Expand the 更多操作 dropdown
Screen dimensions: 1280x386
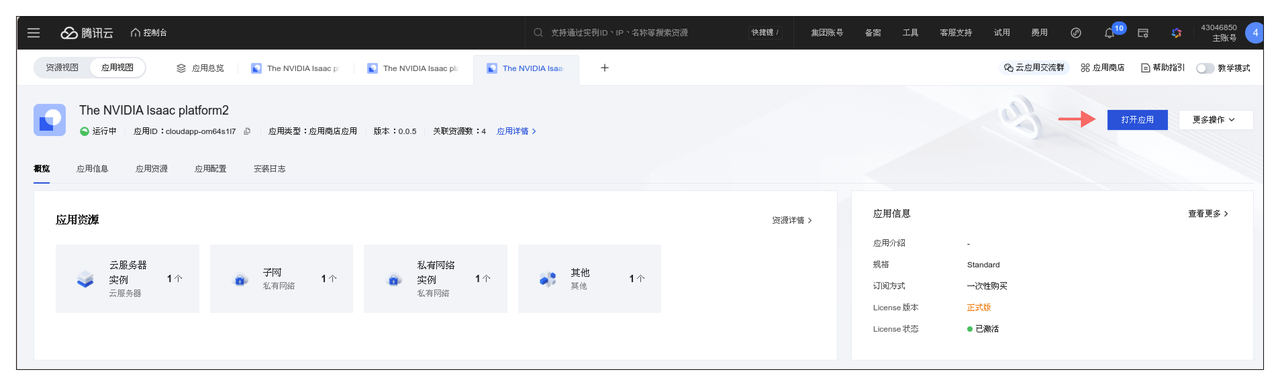pyautogui.click(x=1216, y=119)
